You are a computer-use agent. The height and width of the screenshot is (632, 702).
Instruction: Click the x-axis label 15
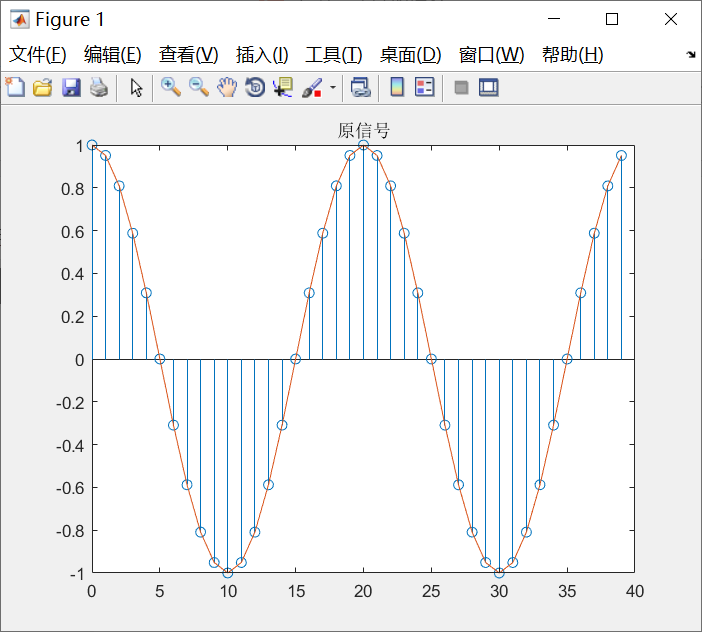pyautogui.click(x=296, y=592)
